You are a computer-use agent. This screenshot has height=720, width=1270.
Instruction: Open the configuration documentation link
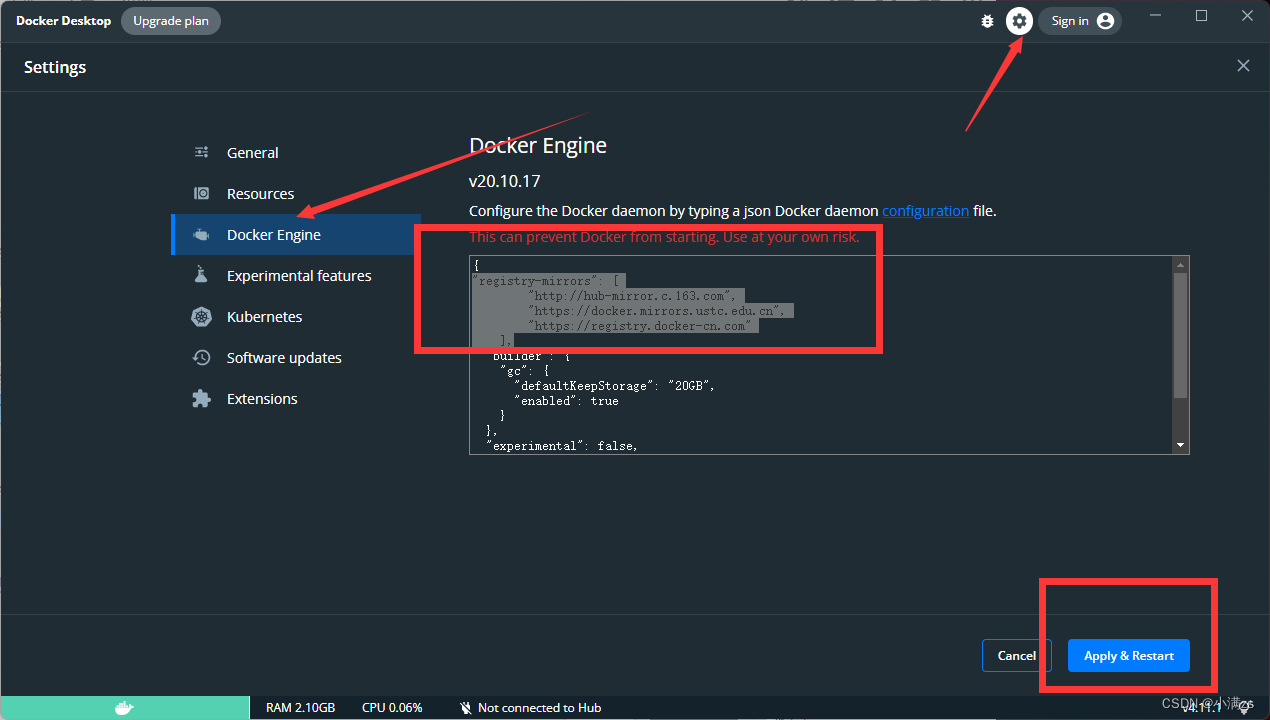coord(925,210)
